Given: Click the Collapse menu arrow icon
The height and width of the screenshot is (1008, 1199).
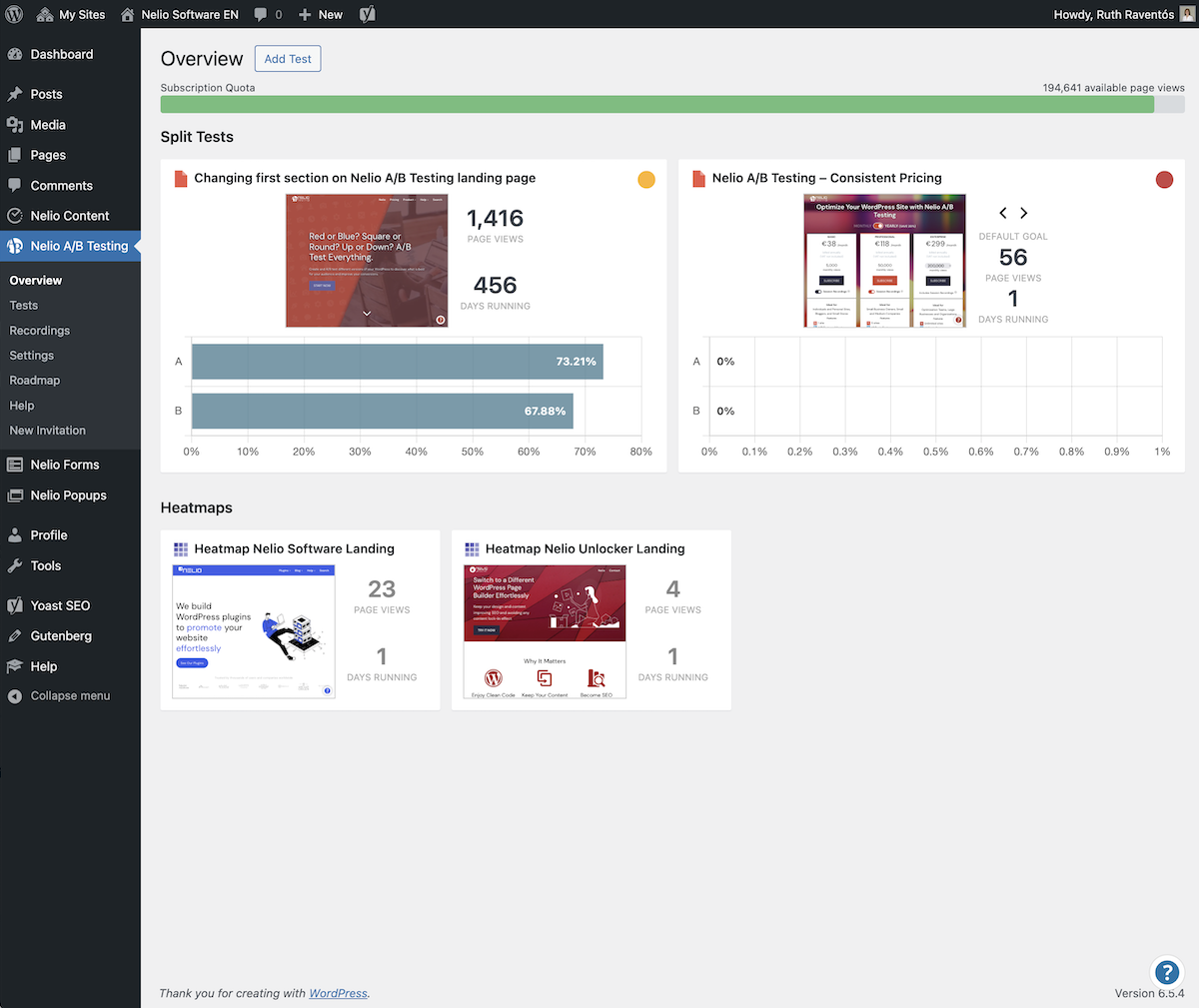Looking at the screenshot, I should [x=15, y=696].
